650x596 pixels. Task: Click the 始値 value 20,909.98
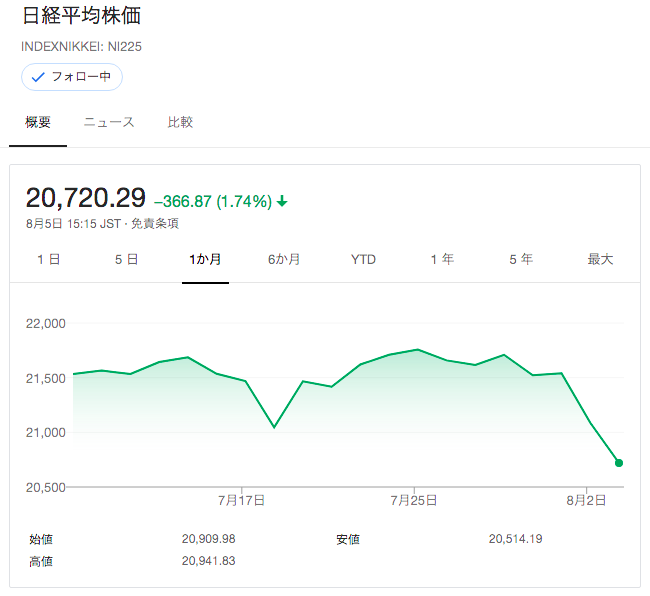coord(209,539)
